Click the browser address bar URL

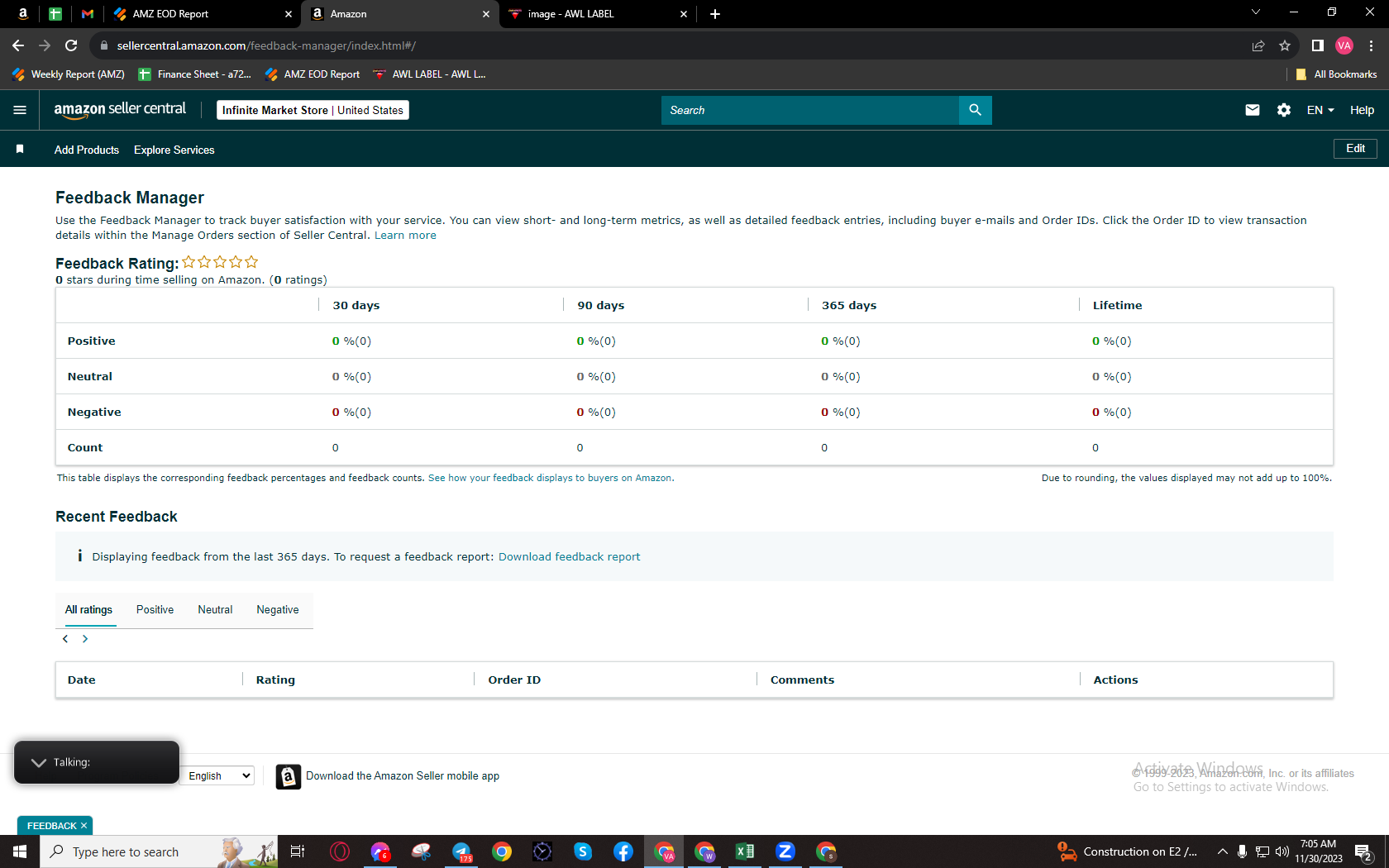point(266,45)
